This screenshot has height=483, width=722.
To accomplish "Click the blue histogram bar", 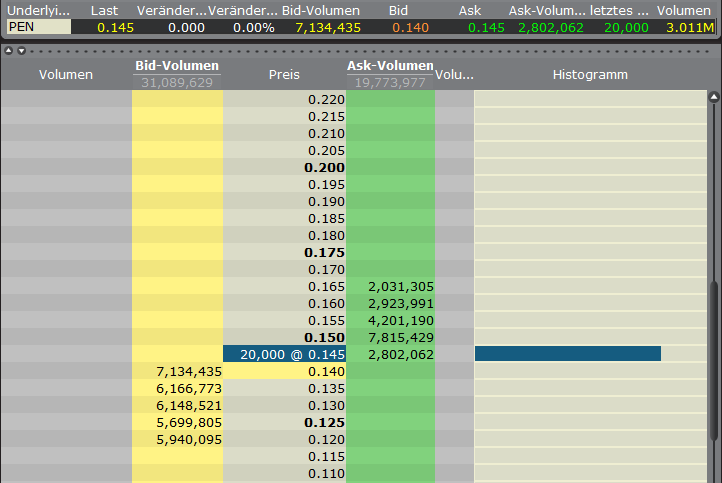I will coord(567,354).
